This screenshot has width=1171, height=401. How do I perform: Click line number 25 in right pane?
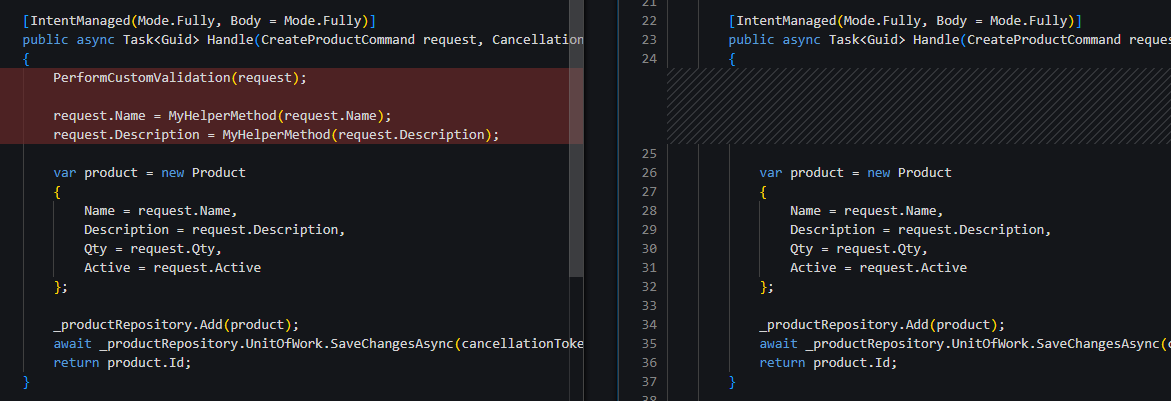click(648, 154)
